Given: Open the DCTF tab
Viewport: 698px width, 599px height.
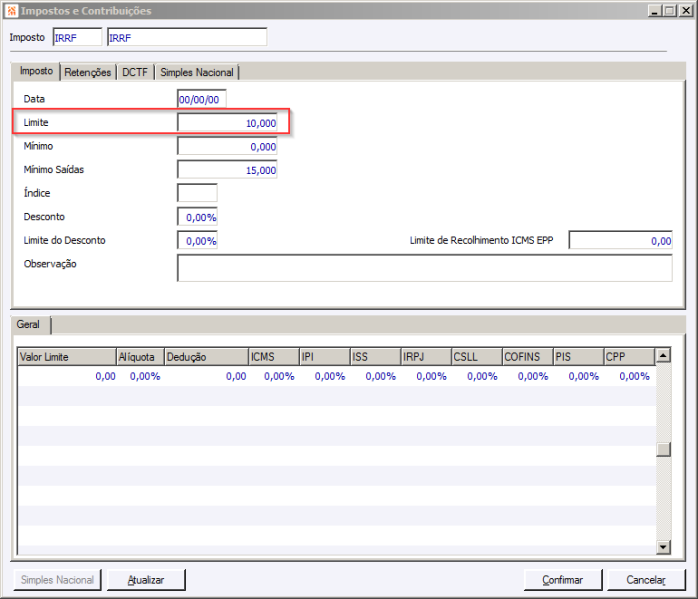Looking at the screenshot, I should pos(135,72).
